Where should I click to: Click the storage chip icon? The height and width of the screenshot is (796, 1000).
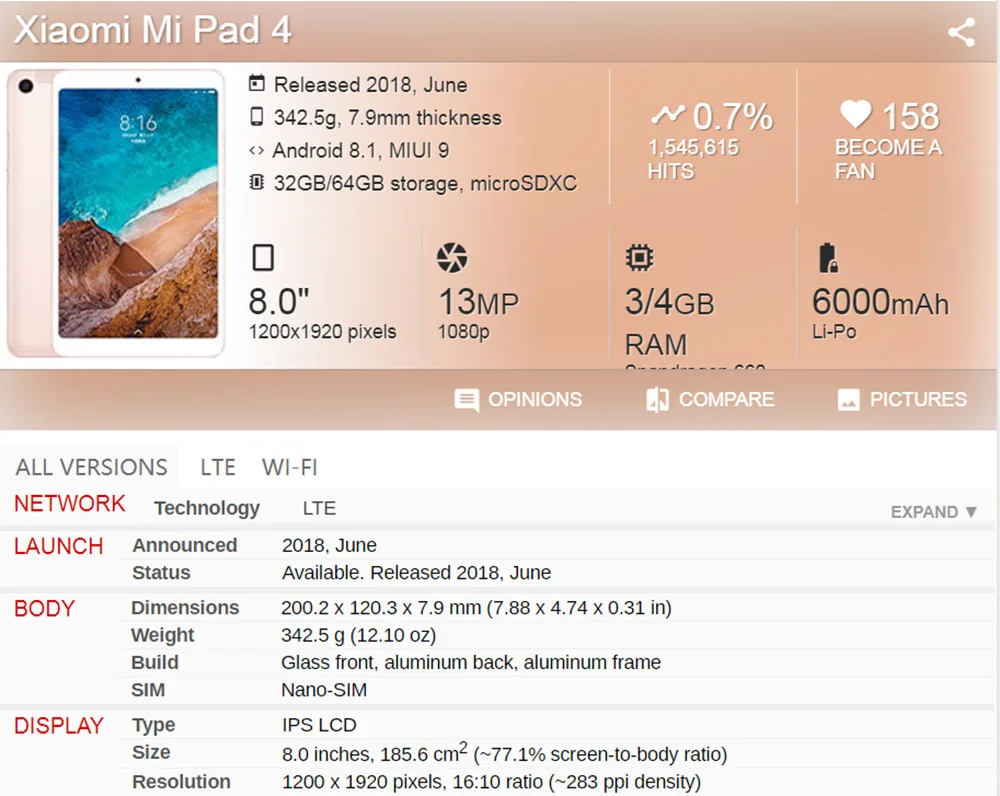coord(256,182)
